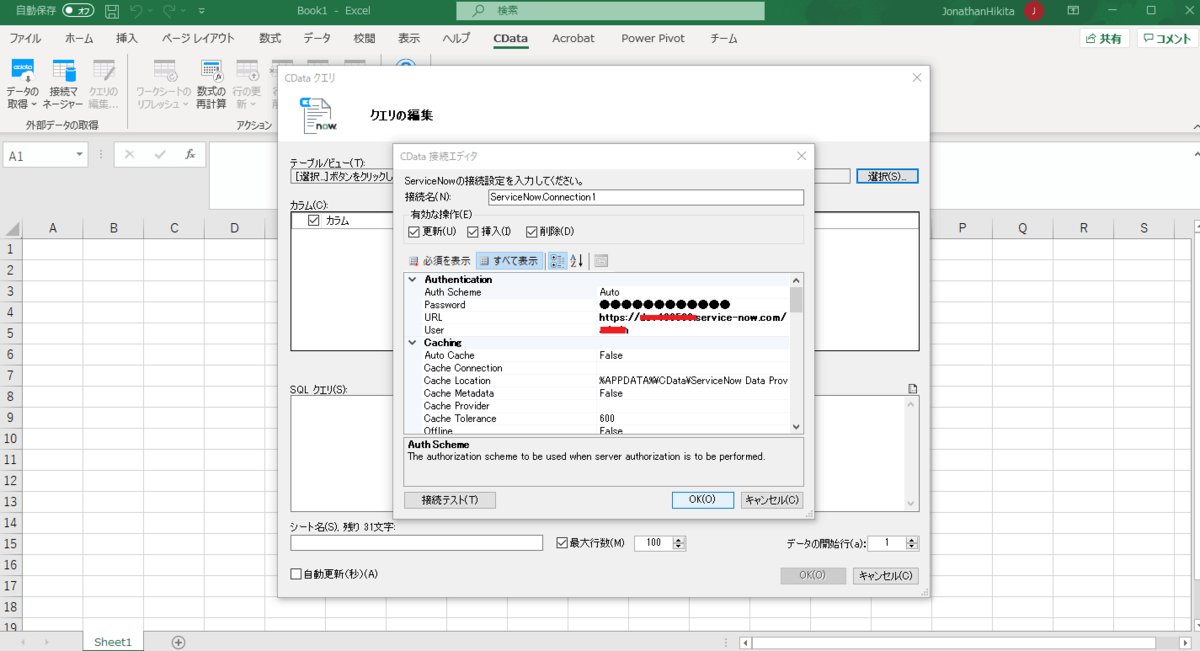Click ワークシートのリフレッシュ ribbon icon
This screenshot has height=651, width=1200.
(164, 71)
